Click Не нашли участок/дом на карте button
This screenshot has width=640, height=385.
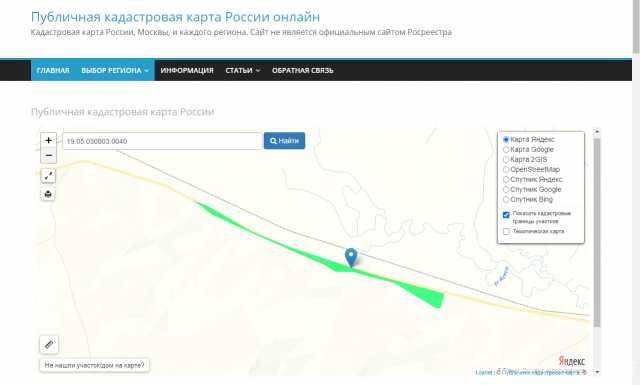[95, 365]
